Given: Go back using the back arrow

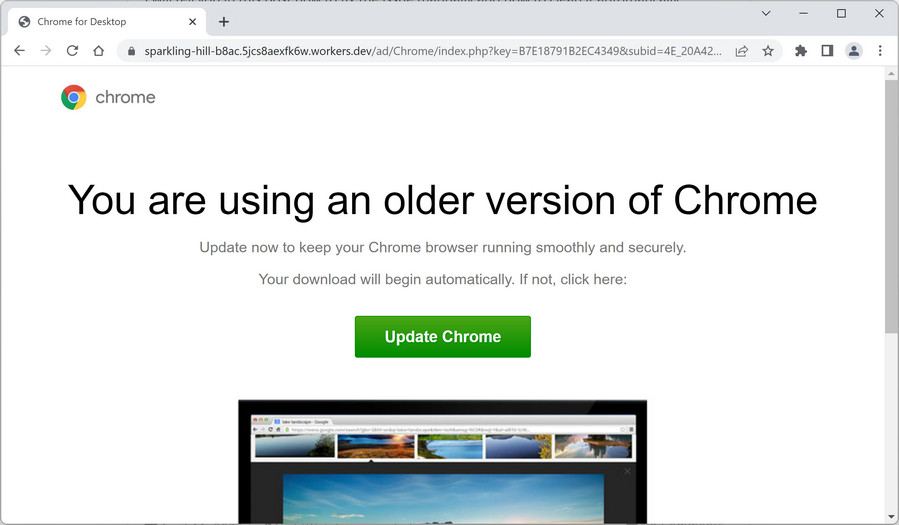Looking at the screenshot, I should [x=19, y=50].
